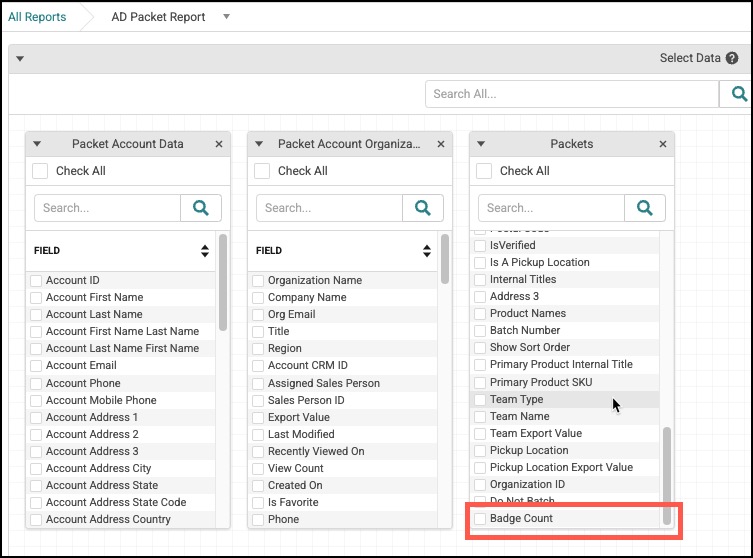Sort the FIELD column in Packet Account Organization
The image size is (753, 558).
426,251
